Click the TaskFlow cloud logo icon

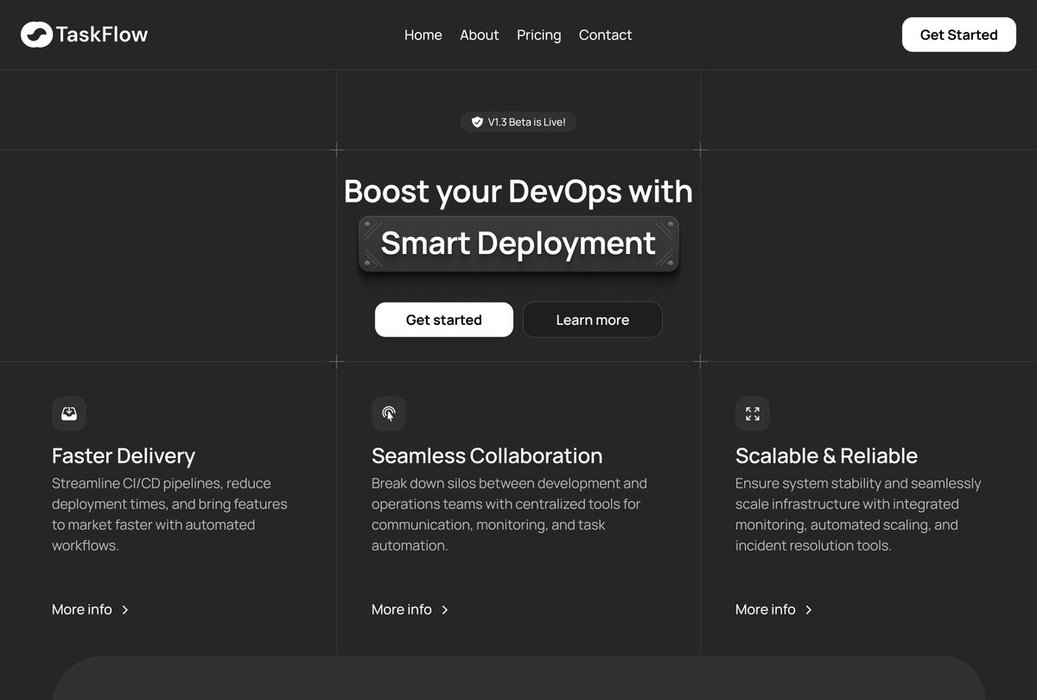point(36,35)
